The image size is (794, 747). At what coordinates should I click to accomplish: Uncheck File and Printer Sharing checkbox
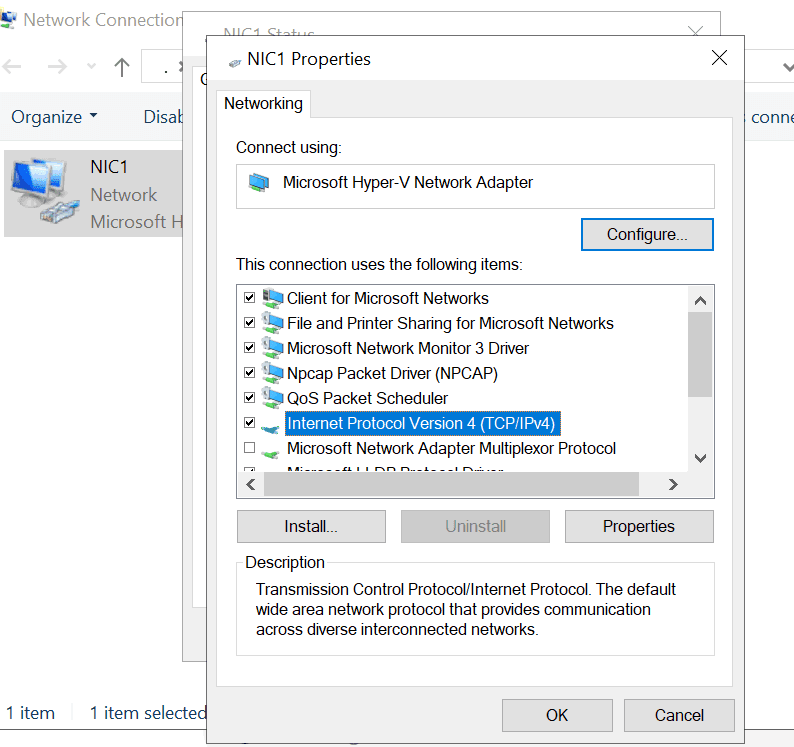tap(249, 322)
